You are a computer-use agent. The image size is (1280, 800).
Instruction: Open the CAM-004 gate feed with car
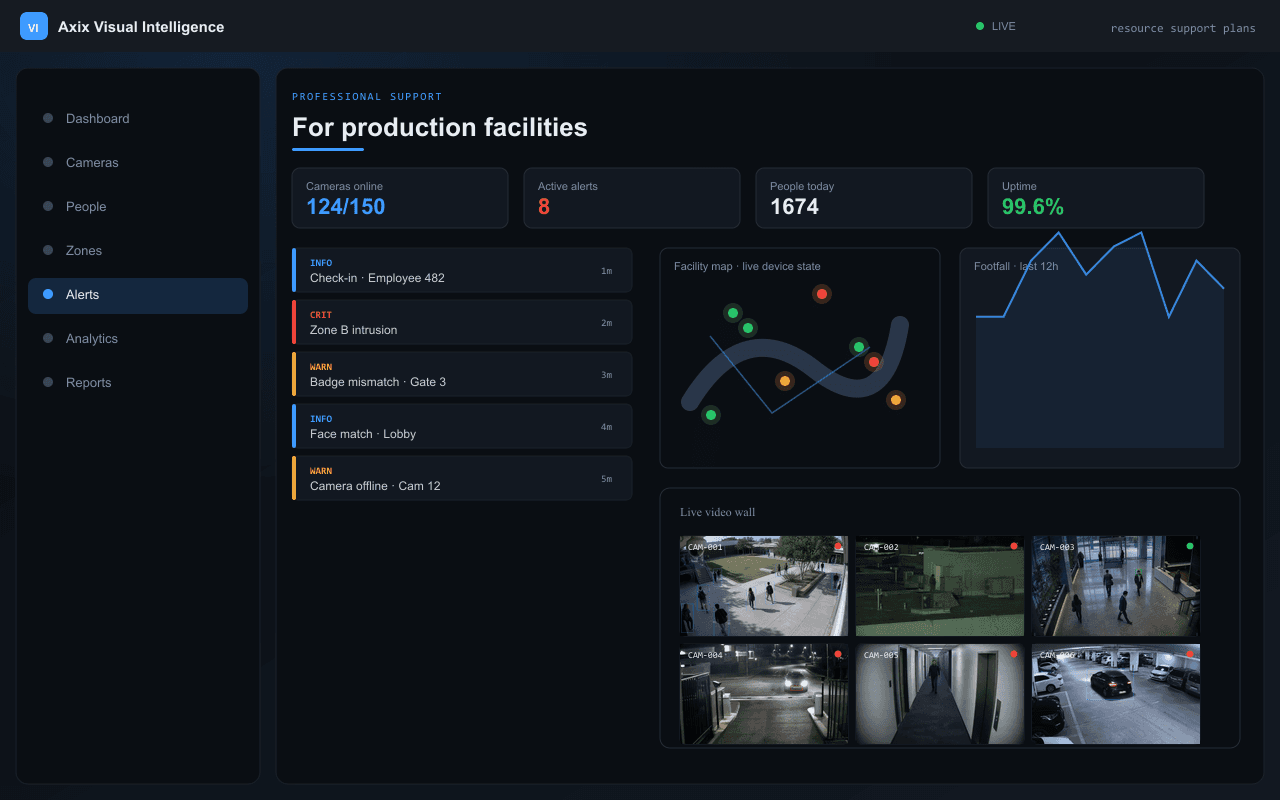point(764,694)
